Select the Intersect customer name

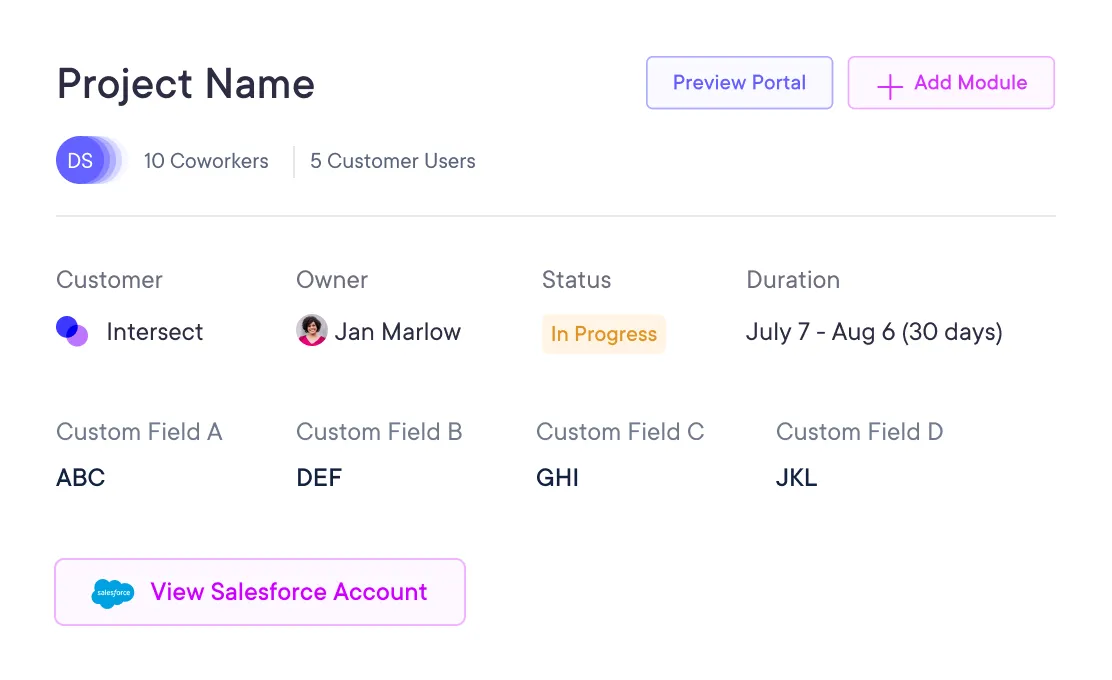point(155,332)
